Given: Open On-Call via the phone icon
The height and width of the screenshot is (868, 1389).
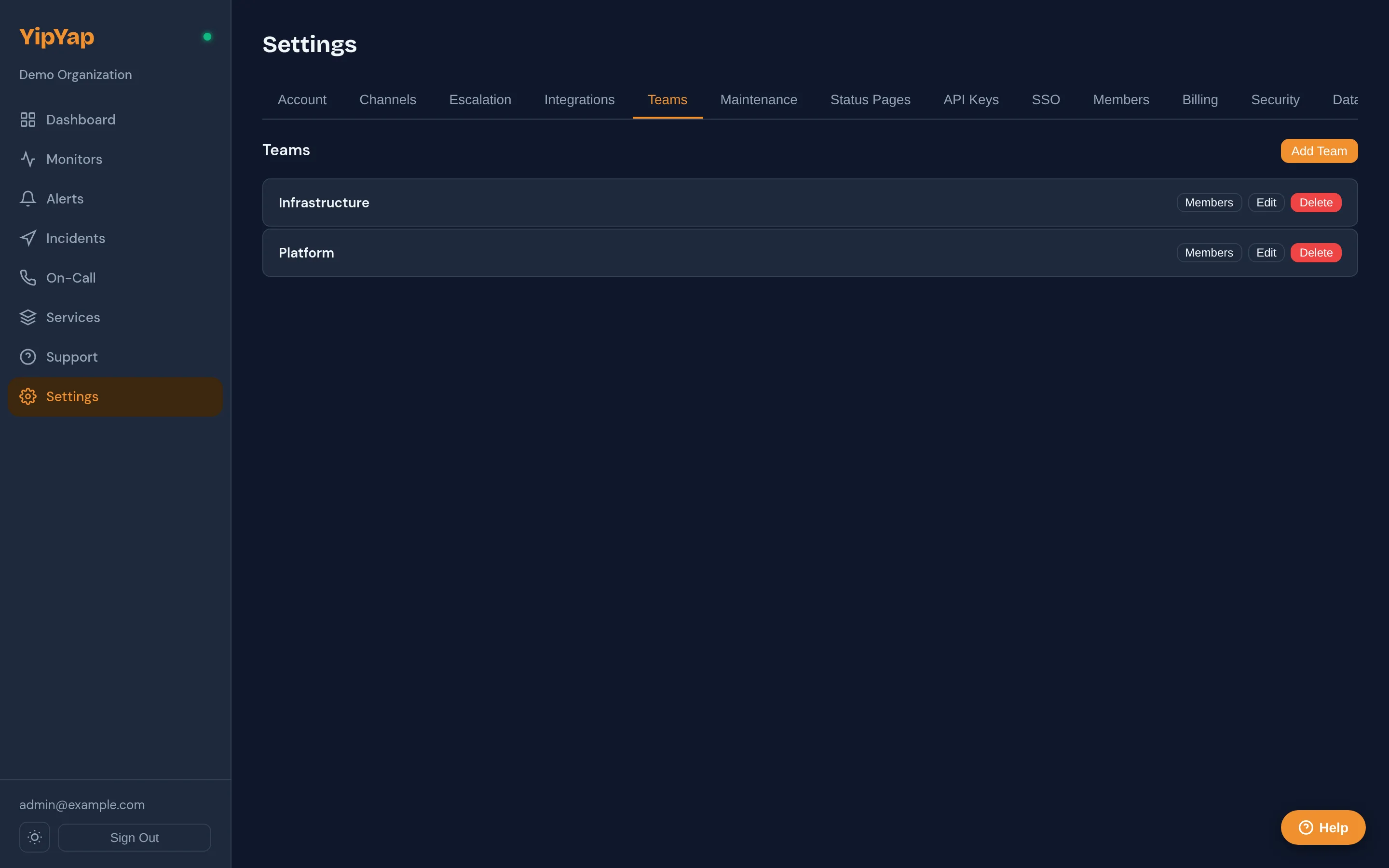Looking at the screenshot, I should [x=28, y=277].
